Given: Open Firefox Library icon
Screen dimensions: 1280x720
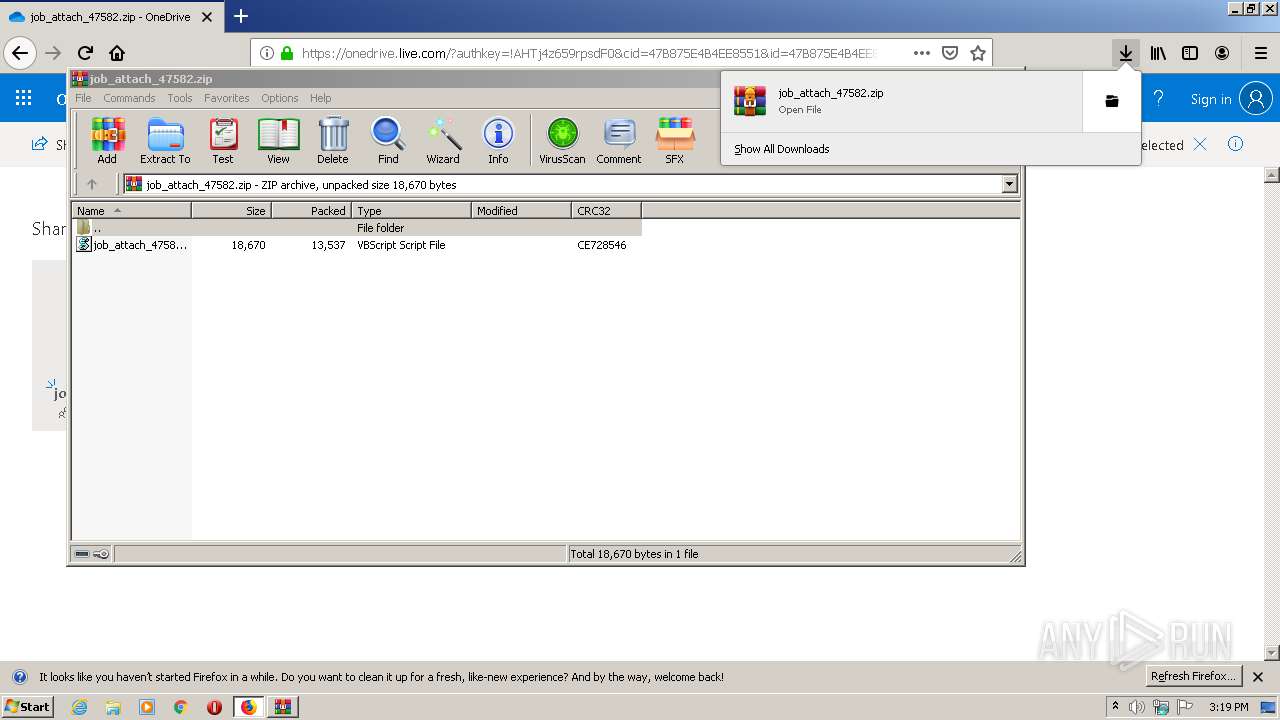Looking at the screenshot, I should [1158, 53].
